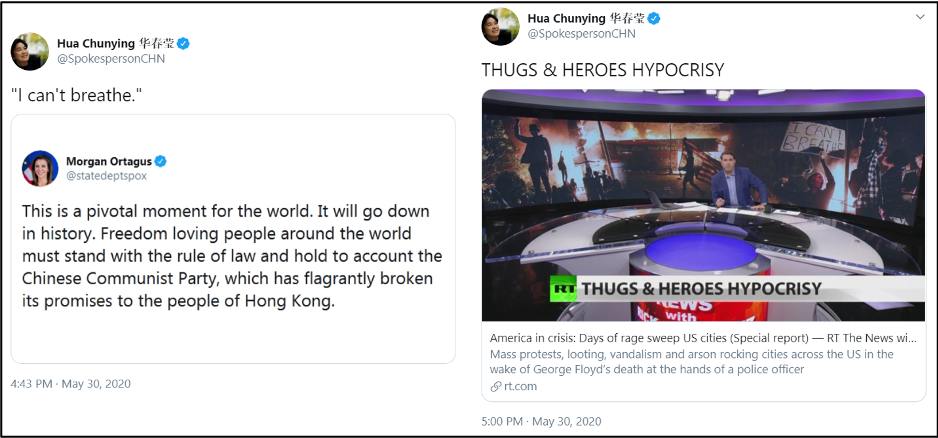Expand the tweet options chevron at top right

(x=920, y=17)
